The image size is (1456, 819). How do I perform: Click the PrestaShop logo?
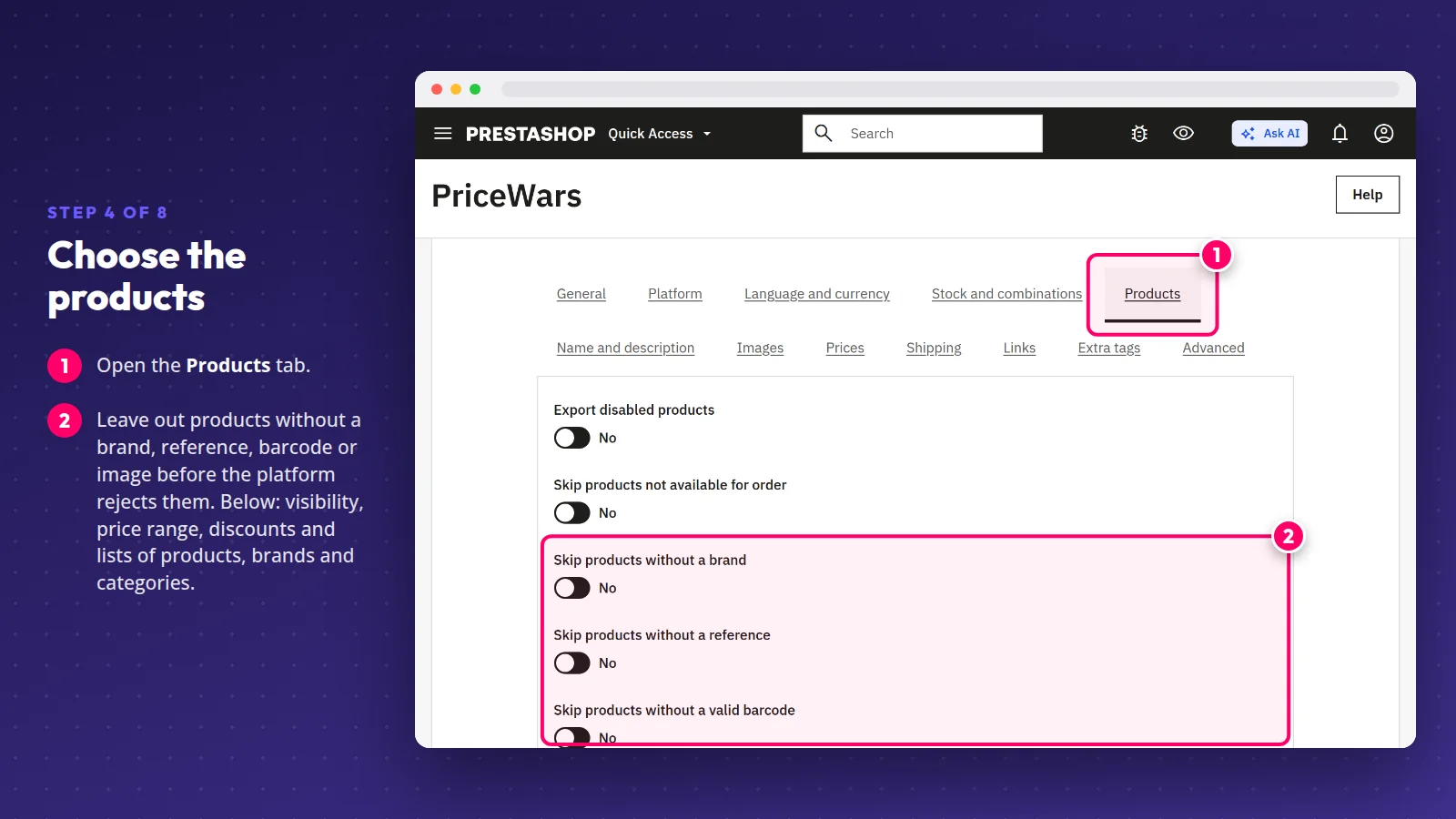(531, 134)
